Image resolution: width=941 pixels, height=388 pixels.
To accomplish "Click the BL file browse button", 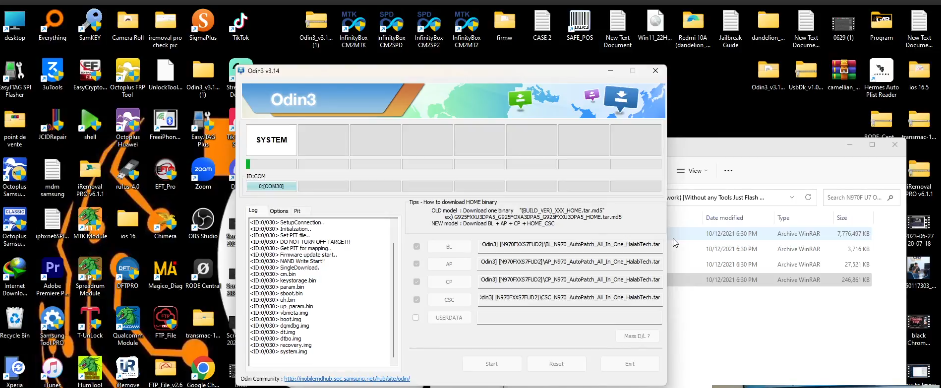I will coord(449,246).
